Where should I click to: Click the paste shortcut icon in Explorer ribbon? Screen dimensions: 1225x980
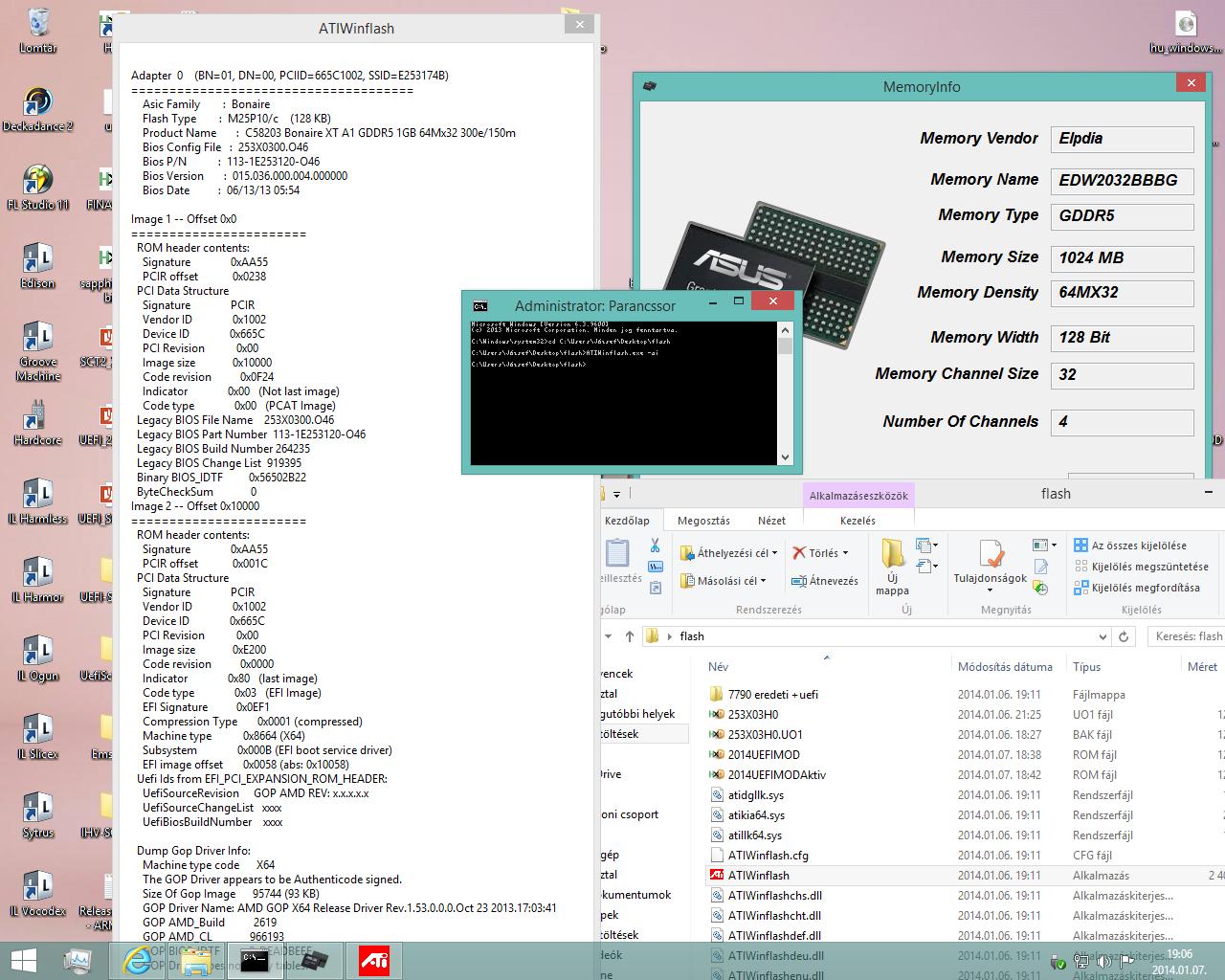656,588
